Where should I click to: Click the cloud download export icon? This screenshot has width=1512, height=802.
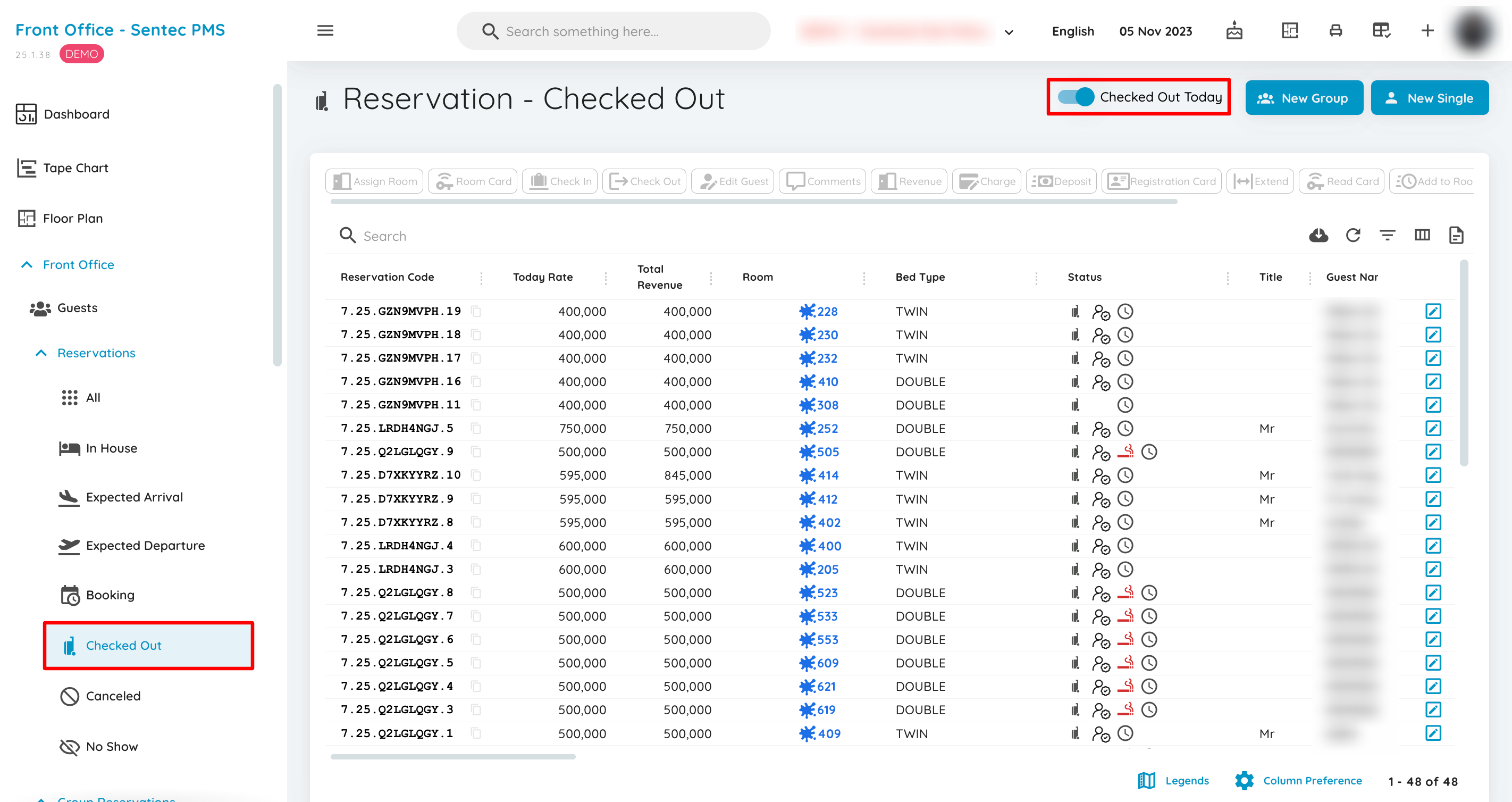point(1318,236)
